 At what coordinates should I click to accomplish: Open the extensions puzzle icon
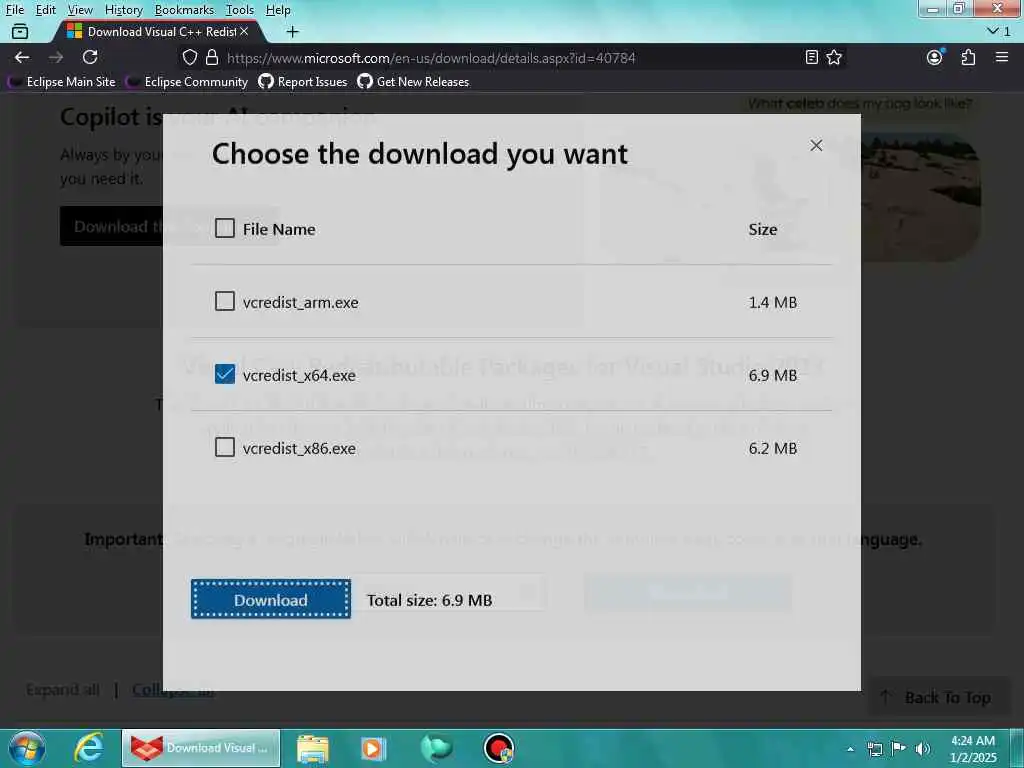[968, 57]
